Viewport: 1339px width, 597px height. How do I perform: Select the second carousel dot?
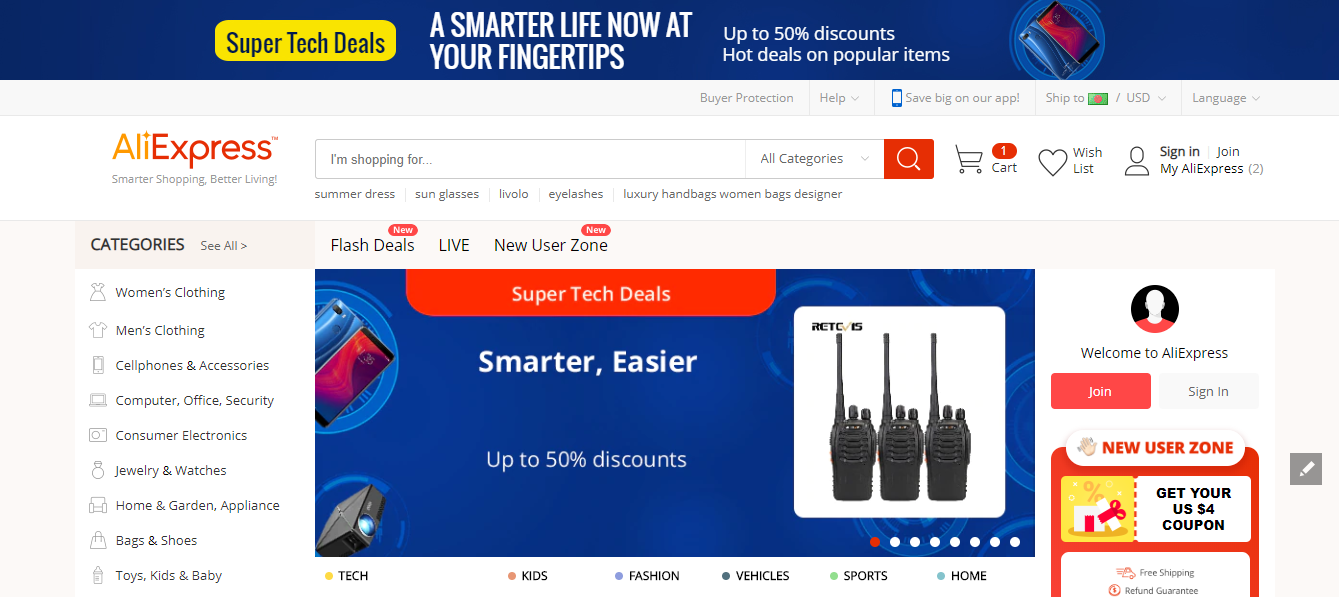895,542
